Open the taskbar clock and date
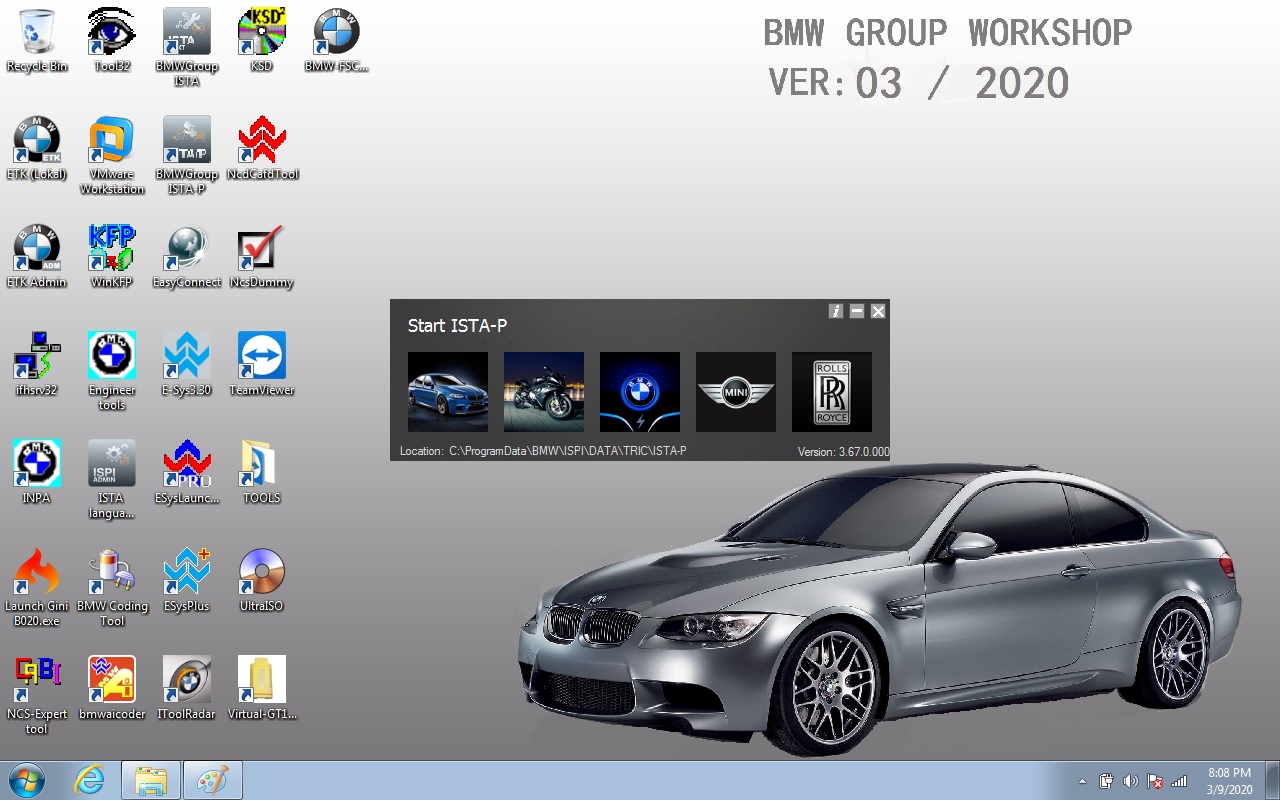Screen dimensions: 1280x800 1229,781
